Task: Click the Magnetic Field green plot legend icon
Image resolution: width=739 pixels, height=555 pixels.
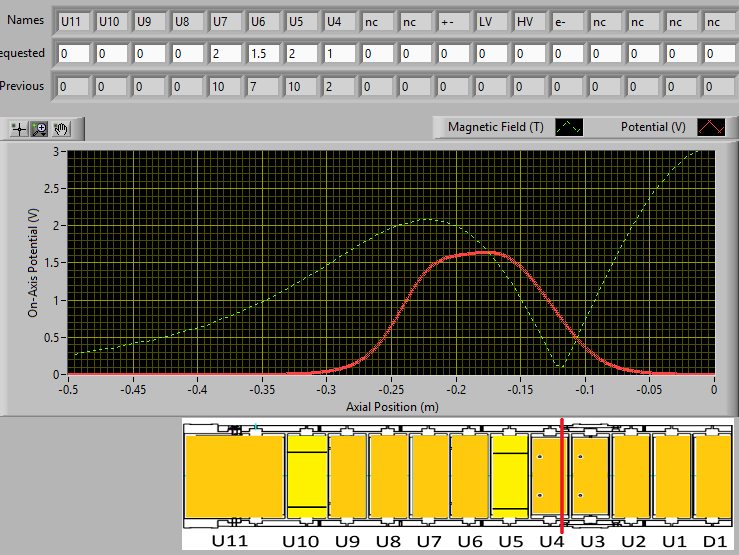Action: [x=568, y=127]
